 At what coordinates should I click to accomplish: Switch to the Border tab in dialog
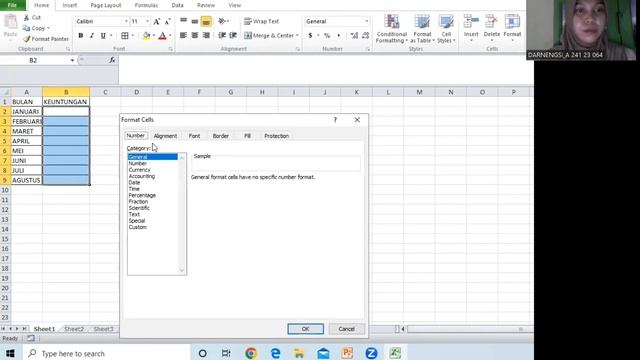pos(220,136)
